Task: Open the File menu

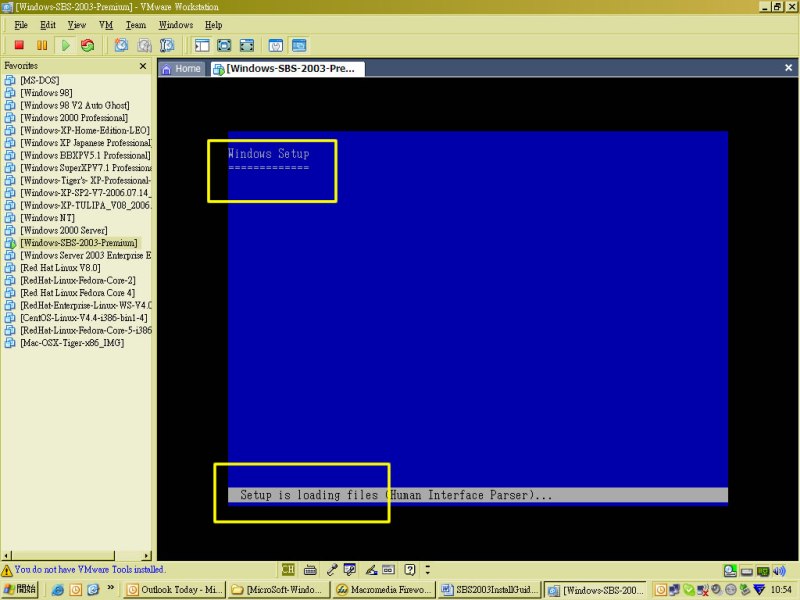Action: pos(21,25)
